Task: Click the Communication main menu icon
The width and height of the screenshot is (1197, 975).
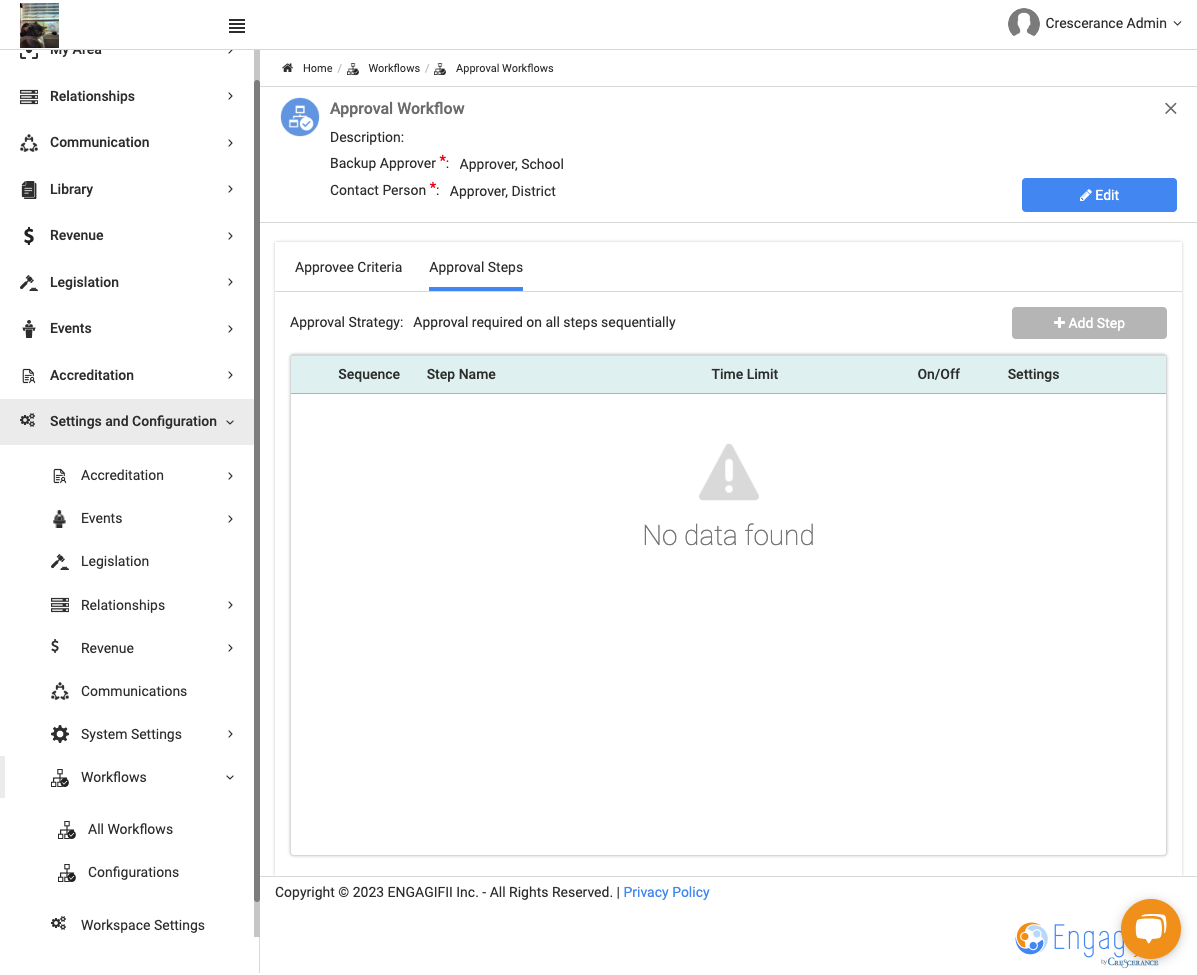Action: (x=29, y=143)
